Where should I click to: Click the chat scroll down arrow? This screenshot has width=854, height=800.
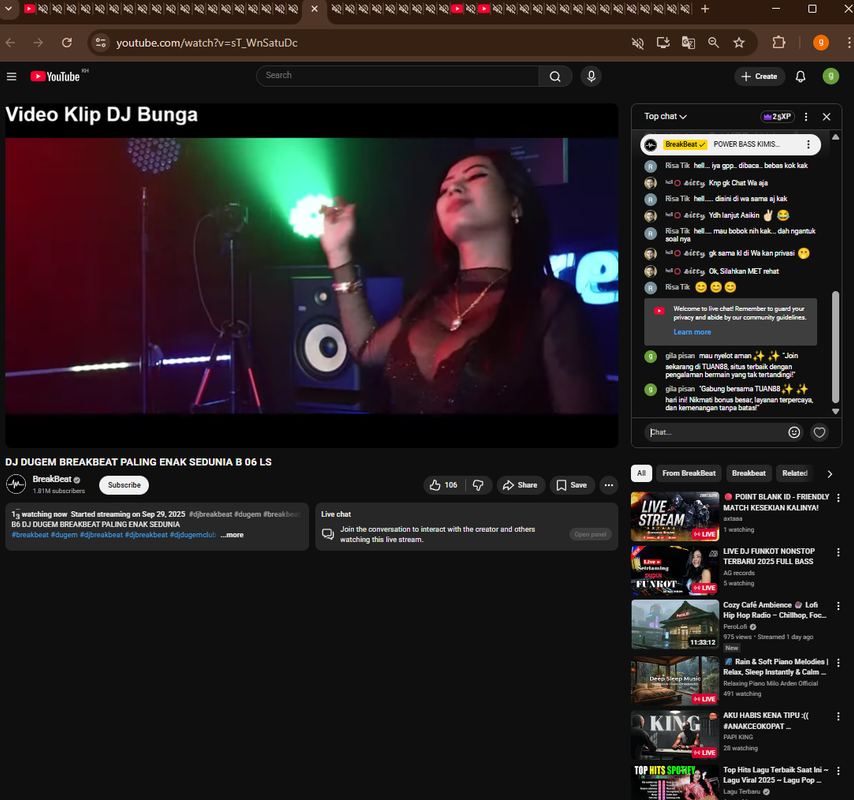pyautogui.click(x=835, y=412)
